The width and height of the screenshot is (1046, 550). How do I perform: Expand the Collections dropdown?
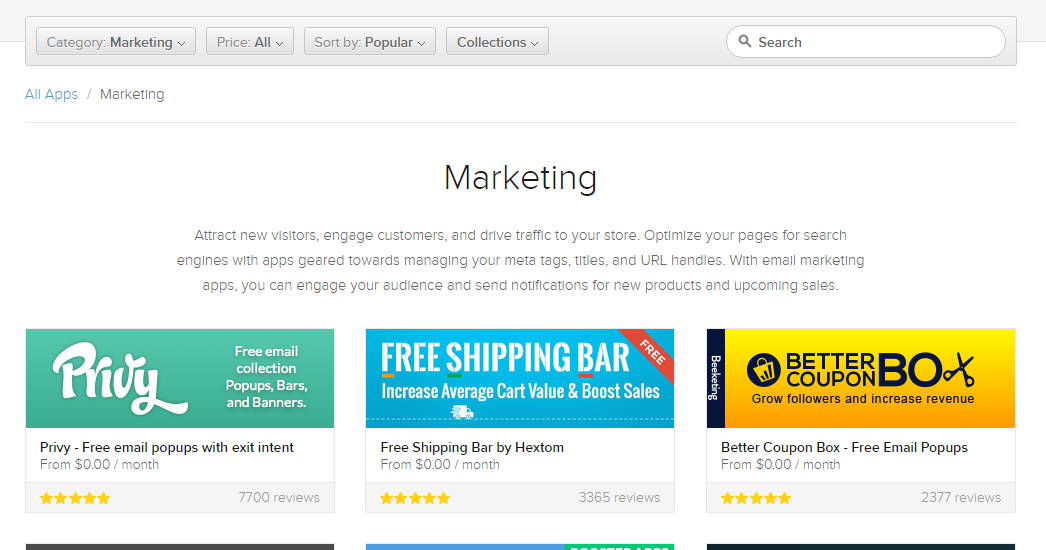point(497,41)
